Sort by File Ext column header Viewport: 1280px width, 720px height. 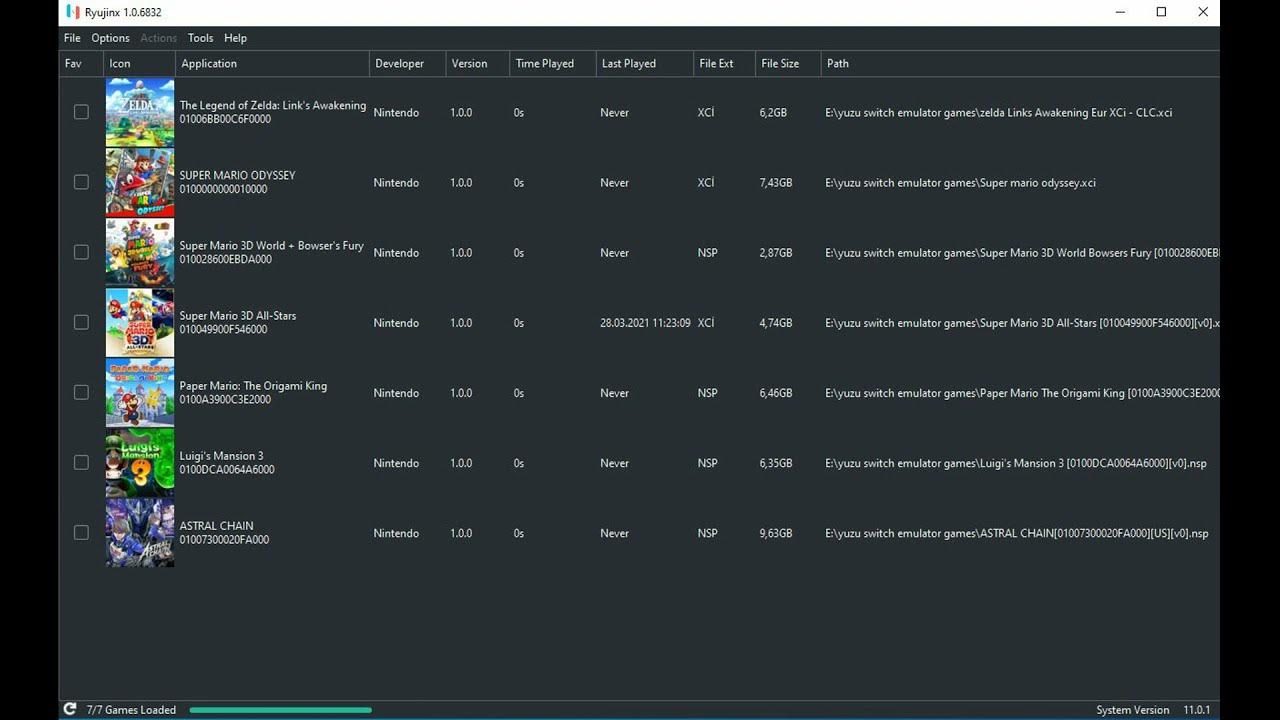[x=724, y=63]
